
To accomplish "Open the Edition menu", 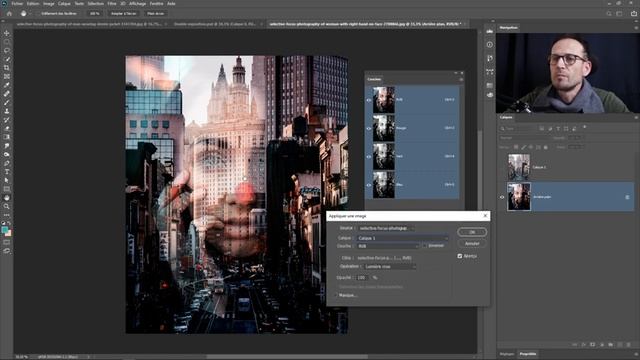I will (33, 3).
